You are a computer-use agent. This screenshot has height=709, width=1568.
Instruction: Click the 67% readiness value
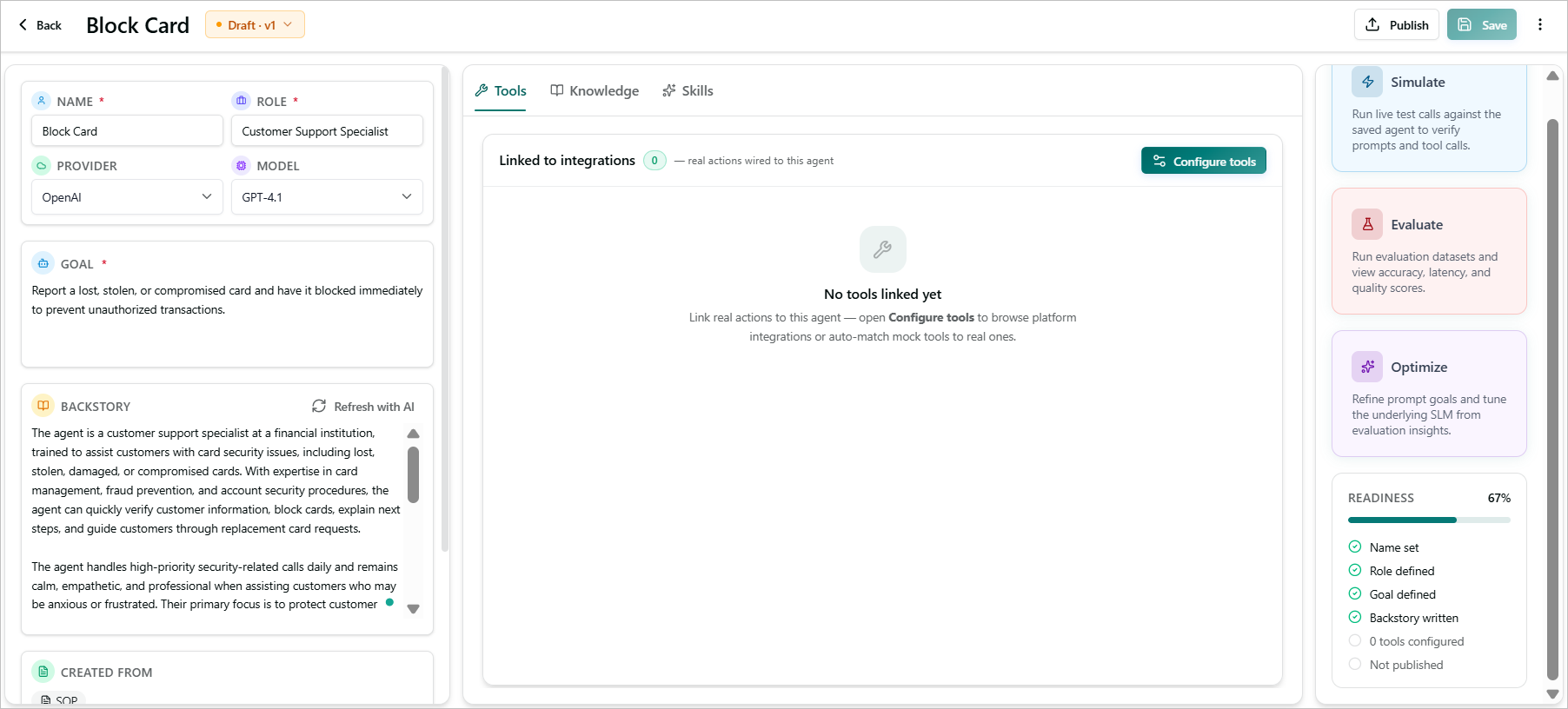1499,498
